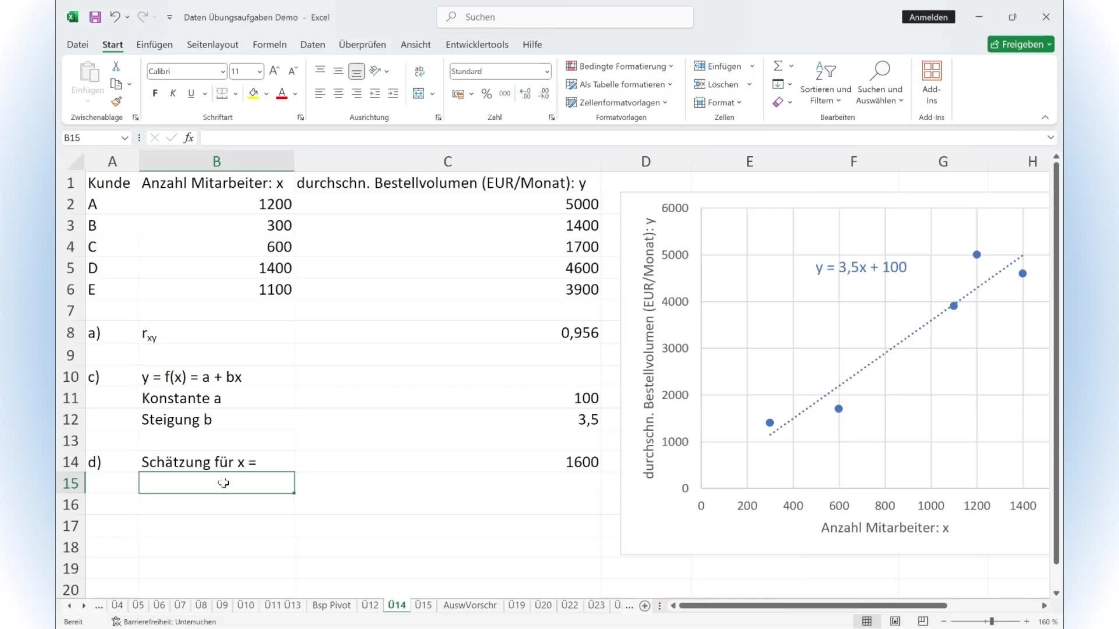Viewport: 1119px width, 629px height.
Task: Switch to the Einfügen ribbon tab
Action: click(x=154, y=44)
